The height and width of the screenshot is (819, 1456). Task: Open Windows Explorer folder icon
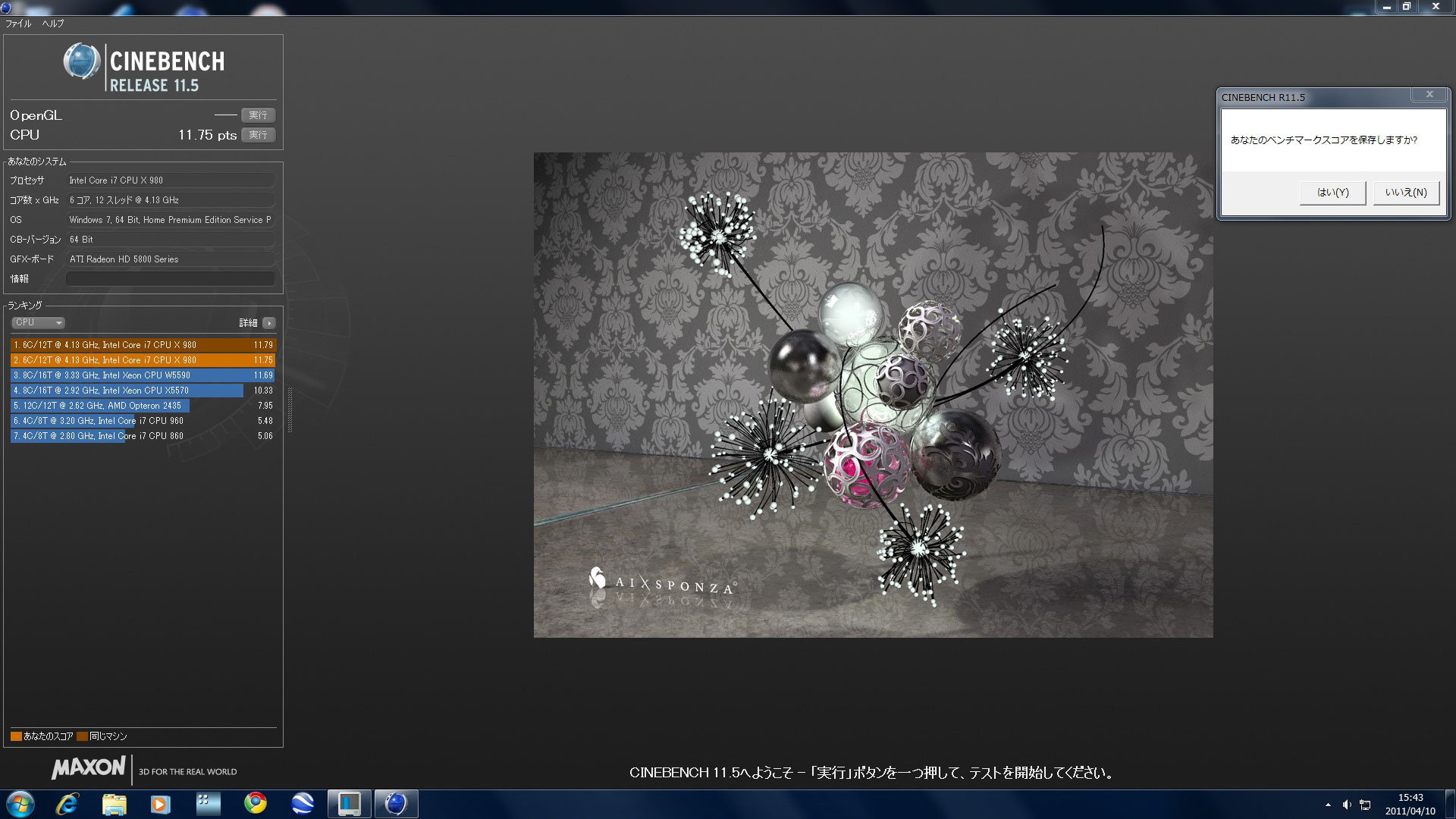pyautogui.click(x=115, y=803)
